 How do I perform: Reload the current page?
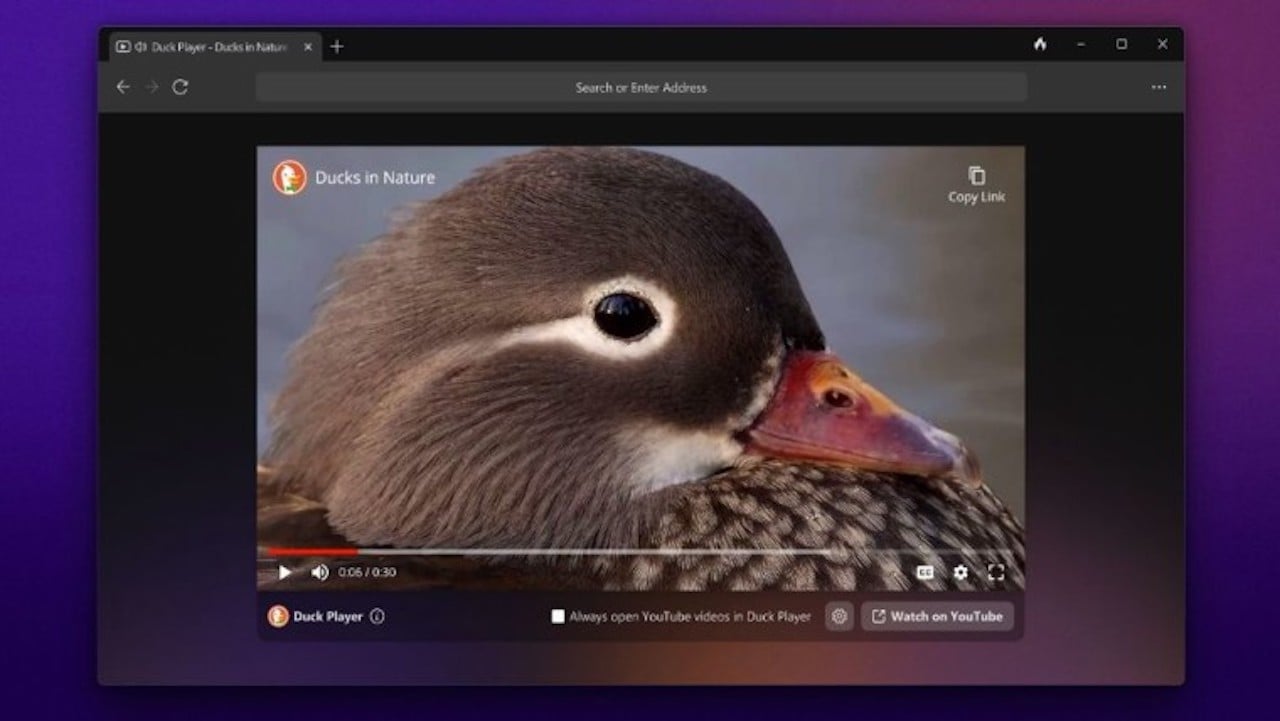[179, 87]
